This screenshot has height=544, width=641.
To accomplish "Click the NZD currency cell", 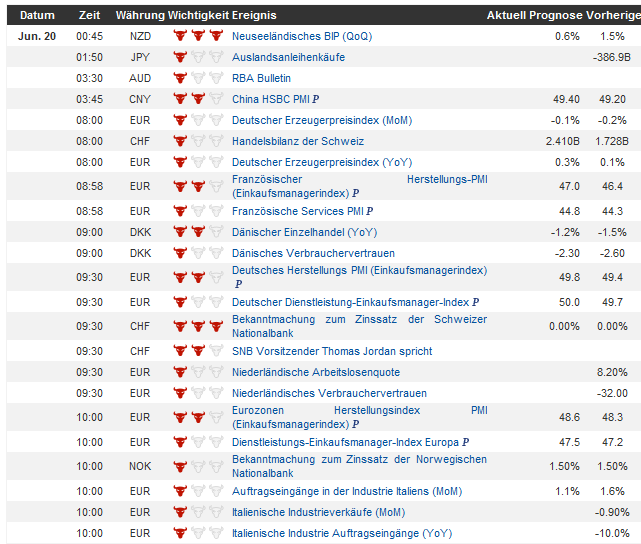I will [140, 36].
